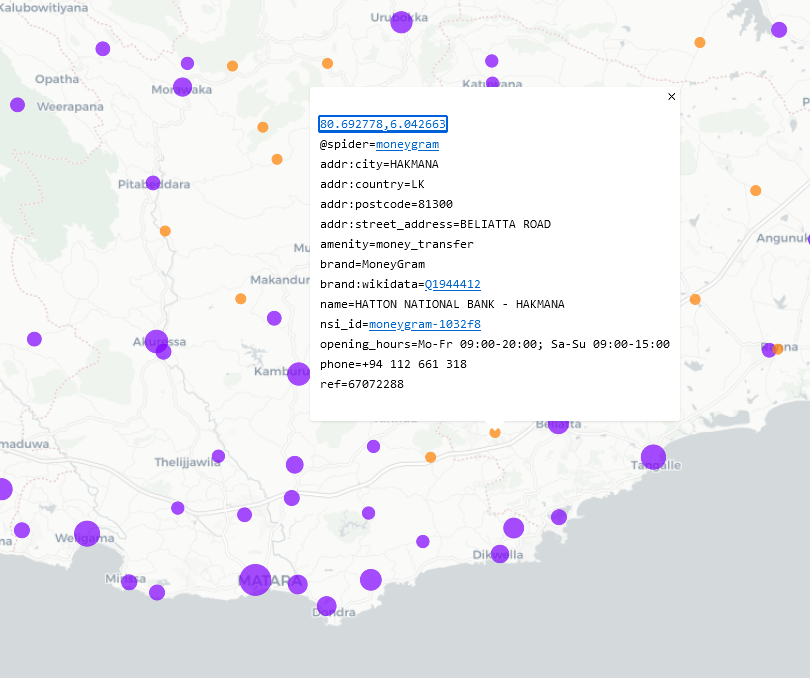The image size is (810, 678).
Task: Open the moneygram spider link
Action: (x=407, y=144)
